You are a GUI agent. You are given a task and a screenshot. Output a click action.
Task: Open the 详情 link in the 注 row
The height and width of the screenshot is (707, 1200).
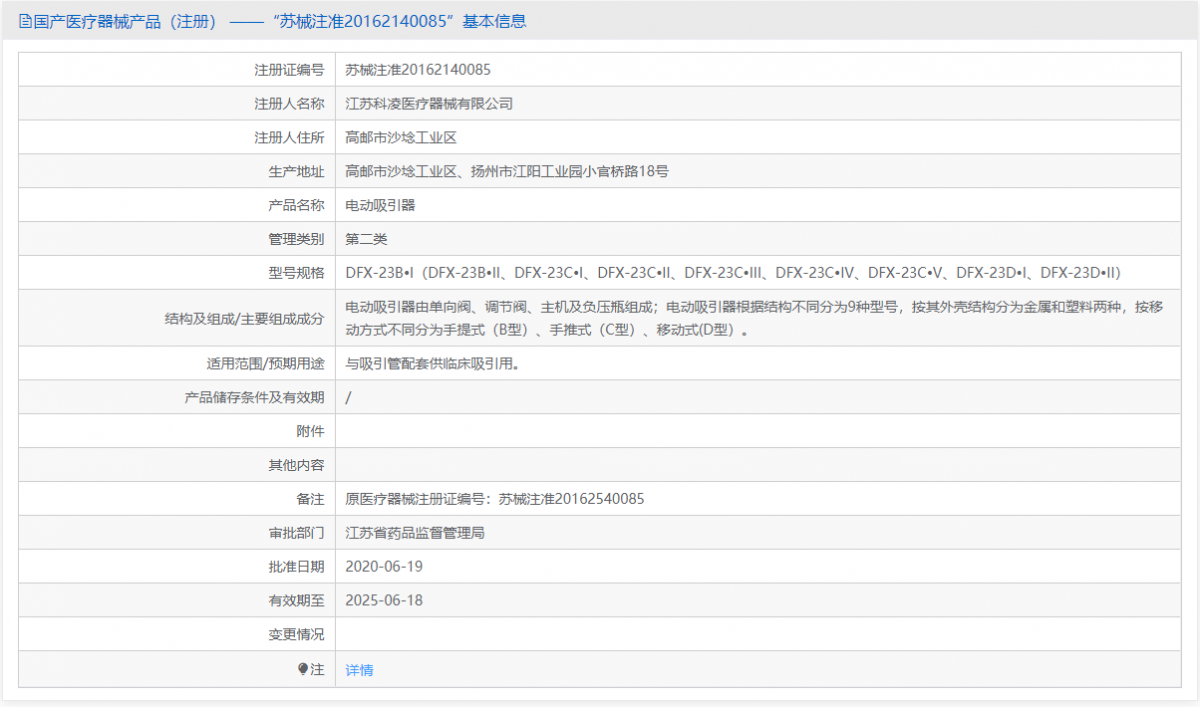pos(359,670)
